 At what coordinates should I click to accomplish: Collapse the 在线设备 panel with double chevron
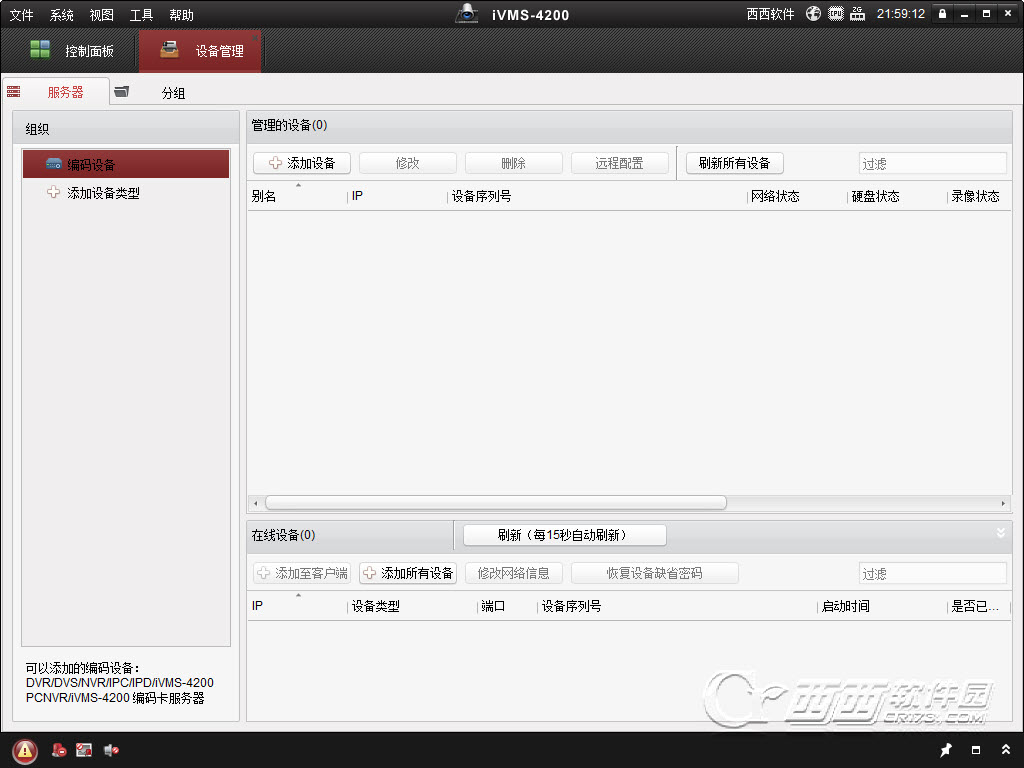pyautogui.click(x=1000, y=535)
